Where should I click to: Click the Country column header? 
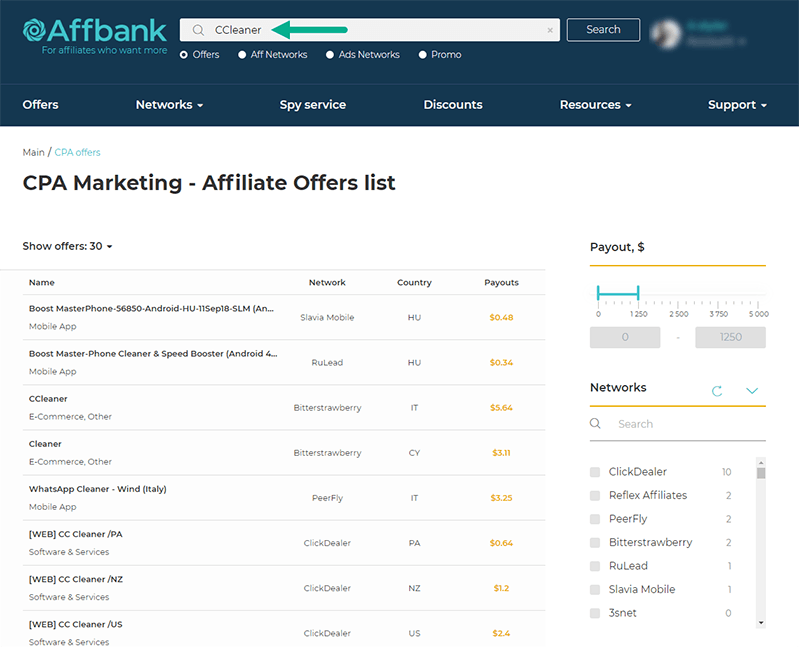coord(414,282)
